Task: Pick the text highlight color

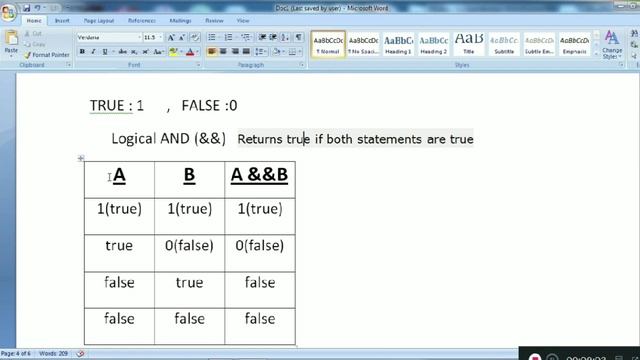Action: [x=173, y=52]
